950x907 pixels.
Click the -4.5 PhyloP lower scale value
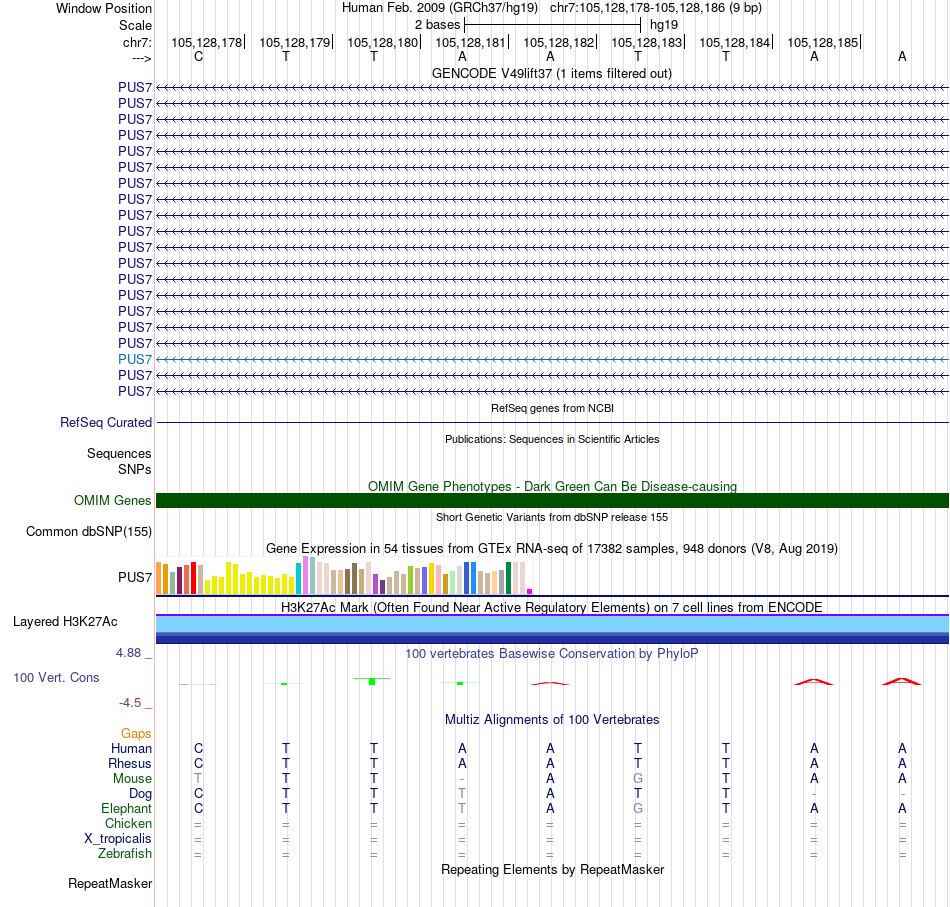(x=130, y=703)
